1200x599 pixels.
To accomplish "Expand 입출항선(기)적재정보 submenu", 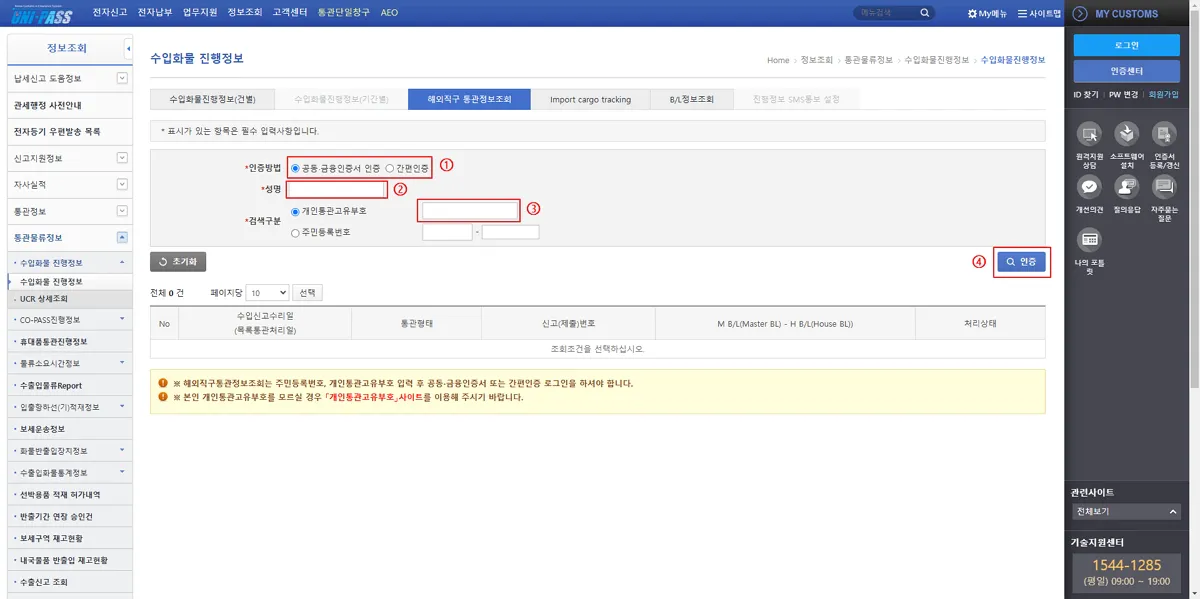I will click(x=122, y=407).
